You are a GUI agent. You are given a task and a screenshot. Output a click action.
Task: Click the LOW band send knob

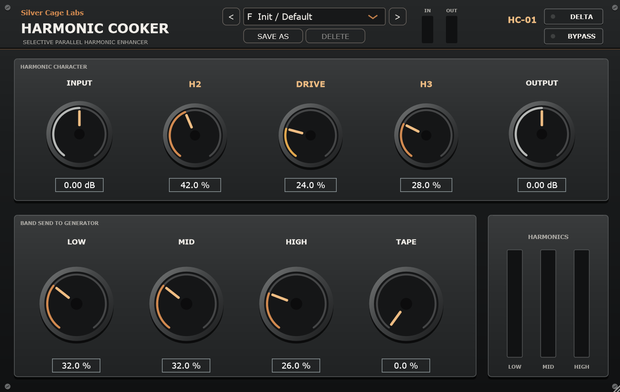coord(76,304)
